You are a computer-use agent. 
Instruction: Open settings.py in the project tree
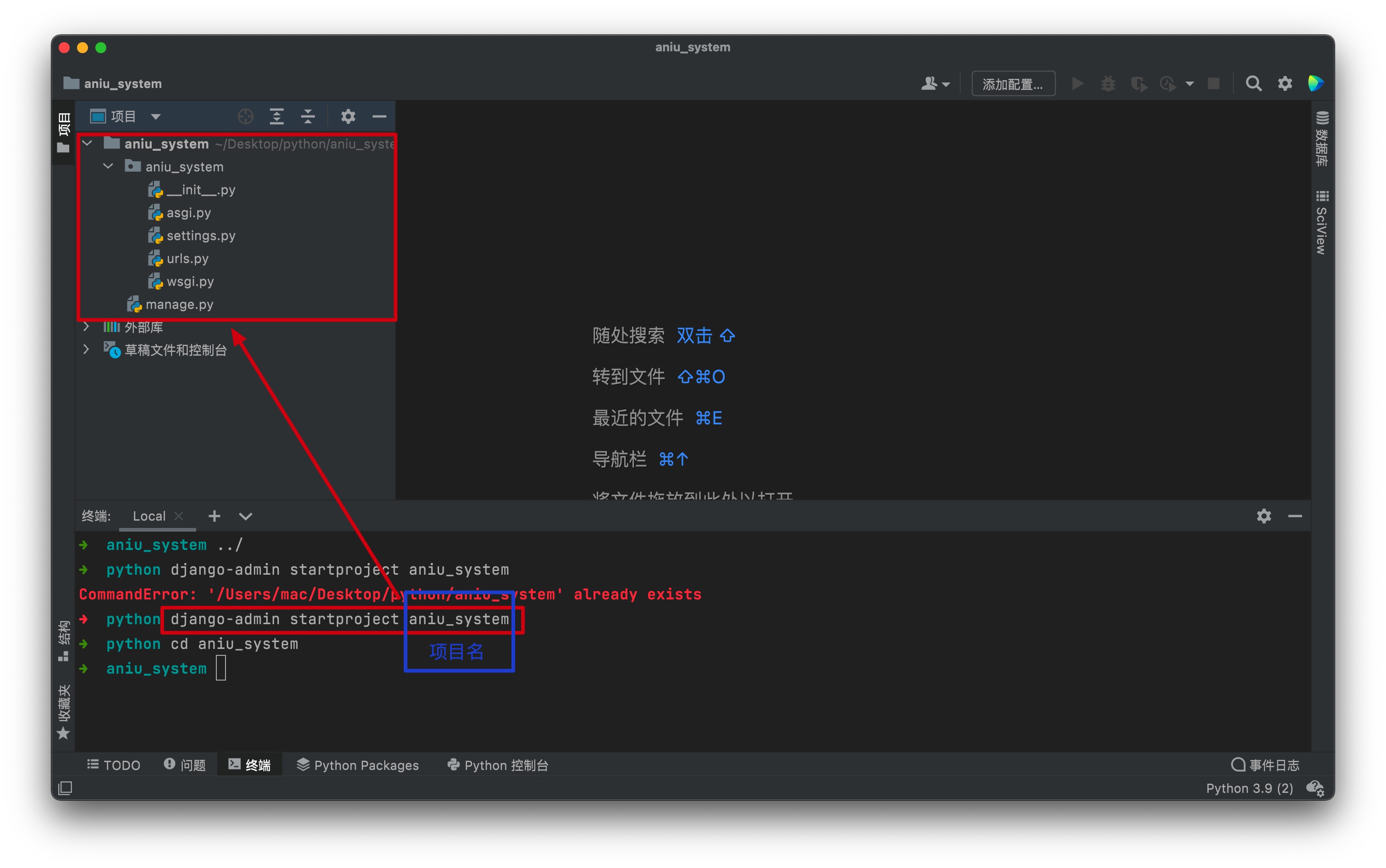(200, 236)
